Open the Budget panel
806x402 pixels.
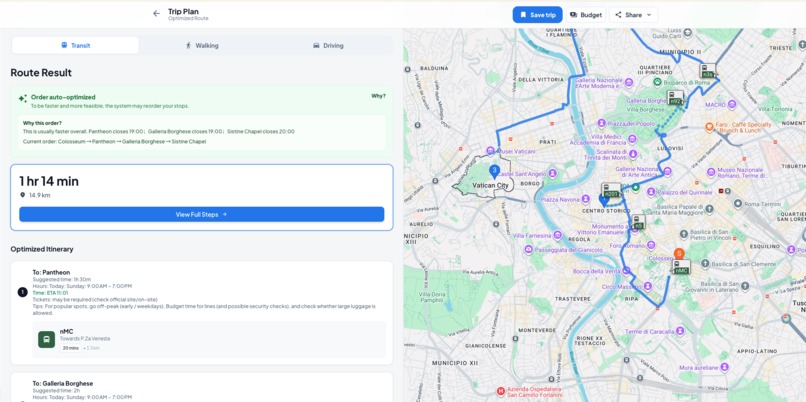[585, 15]
